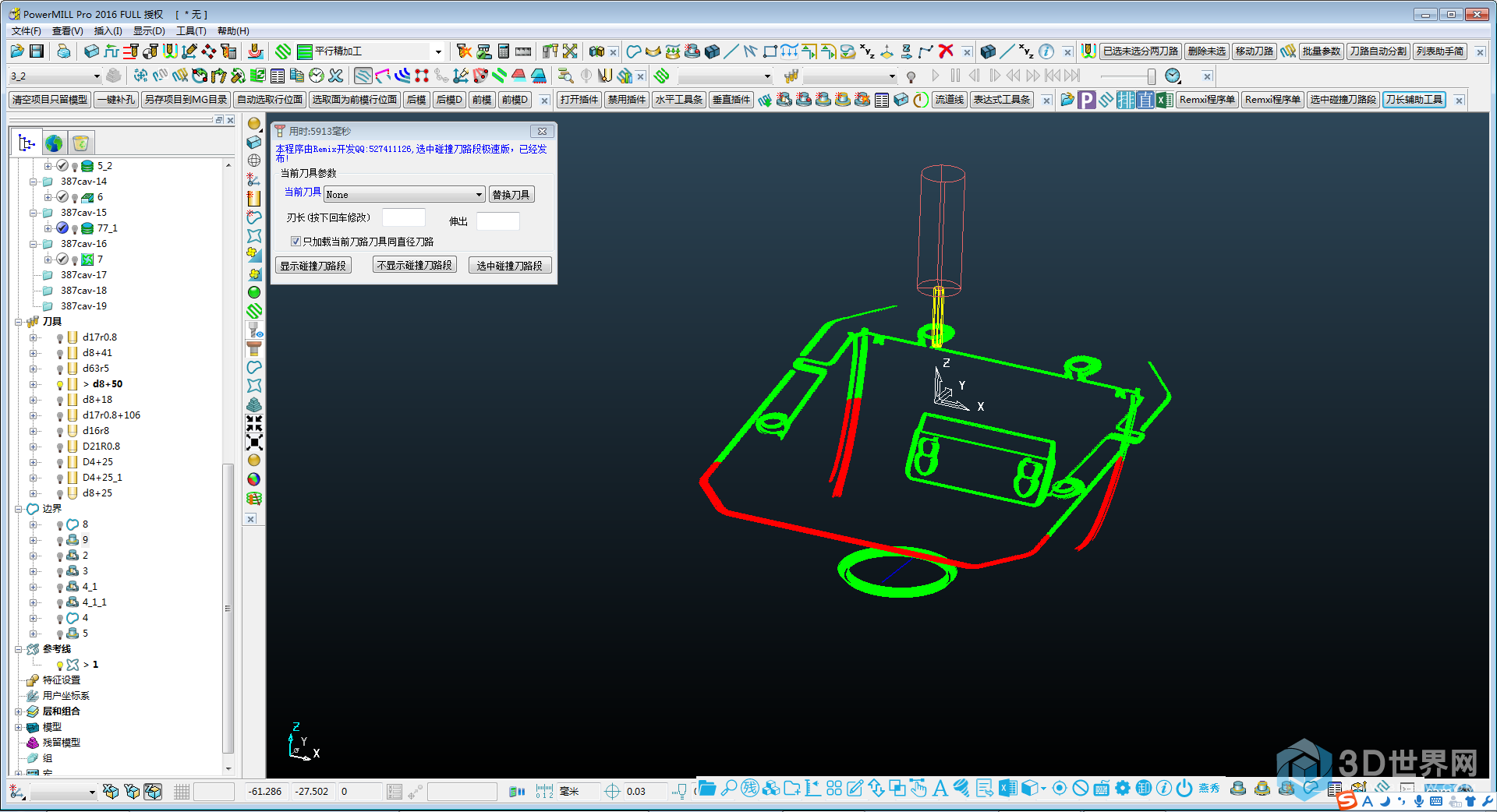Click the 一键补孔 button
The image size is (1497, 812).
(116, 100)
